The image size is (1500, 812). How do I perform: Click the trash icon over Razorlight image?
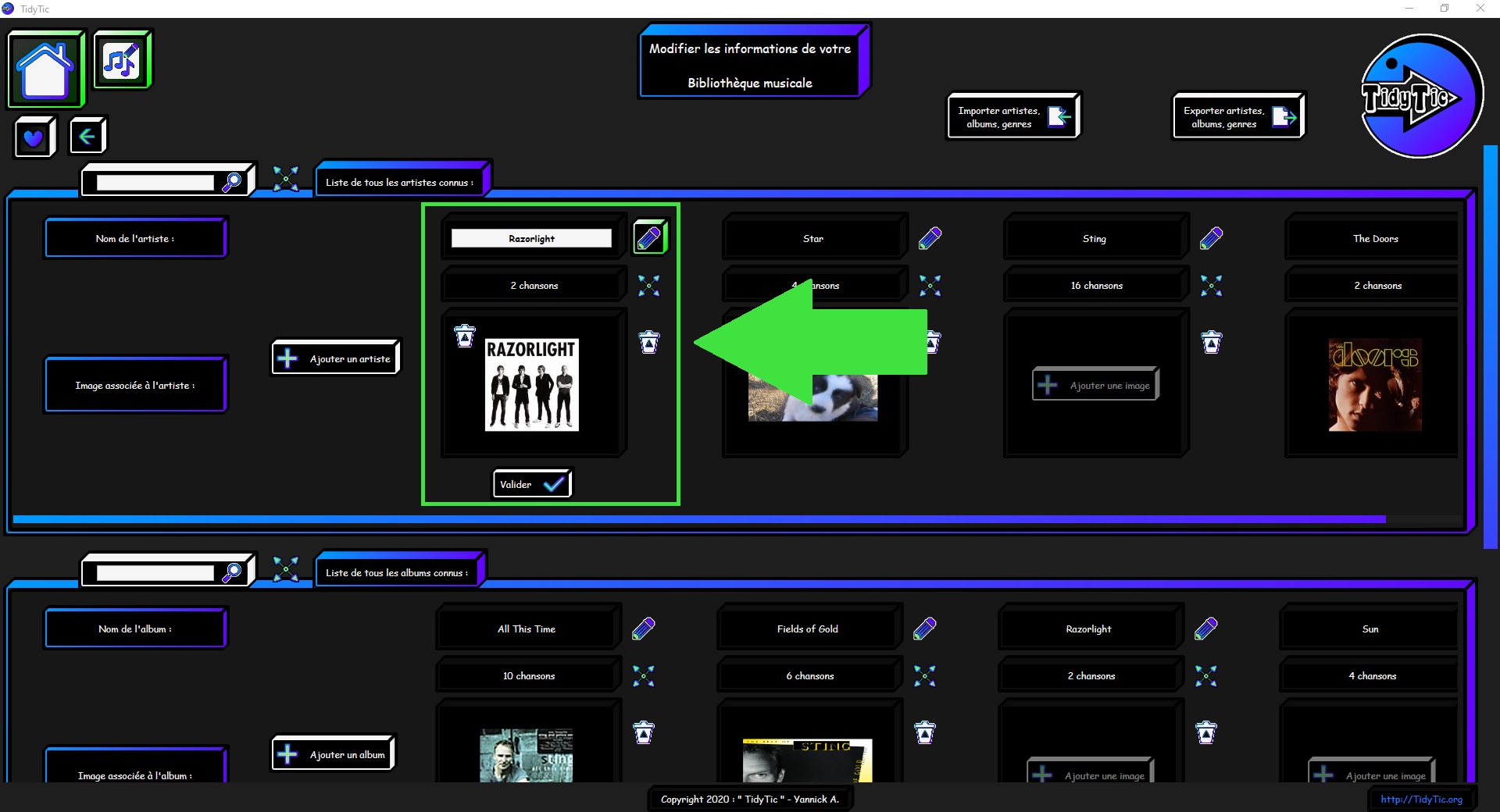click(x=465, y=336)
